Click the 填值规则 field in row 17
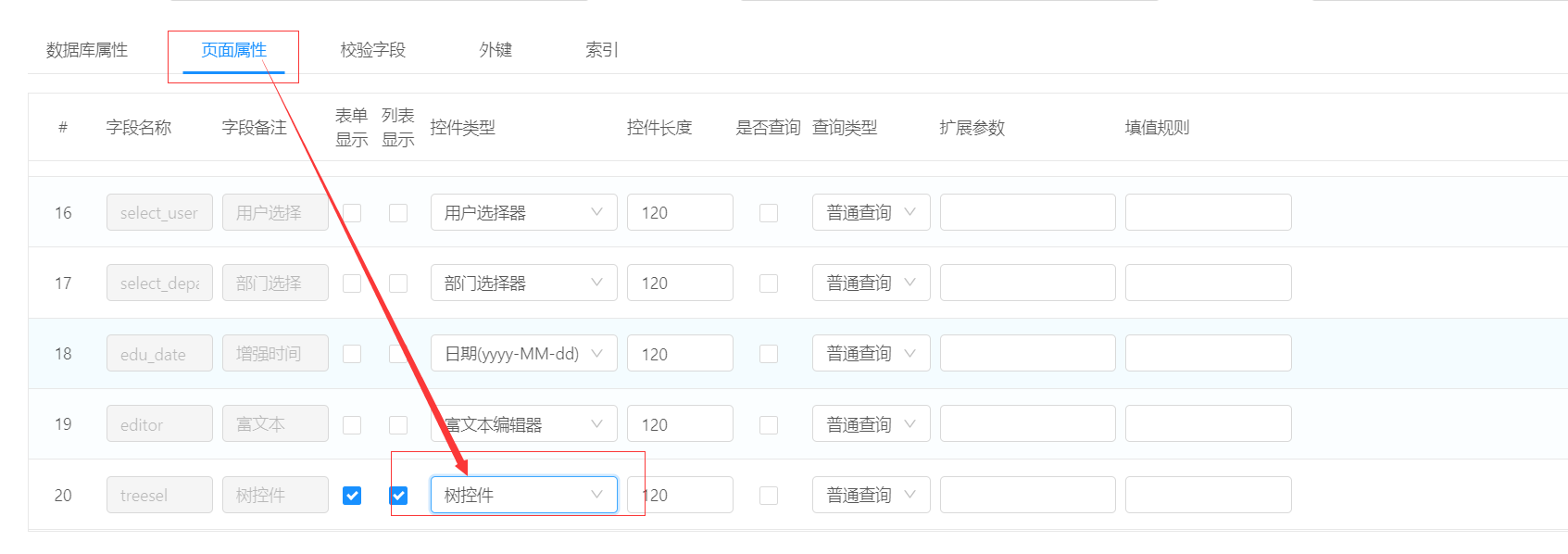Image resolution: width=1568 pixels, height=554 pixels. coord(1208,283)
